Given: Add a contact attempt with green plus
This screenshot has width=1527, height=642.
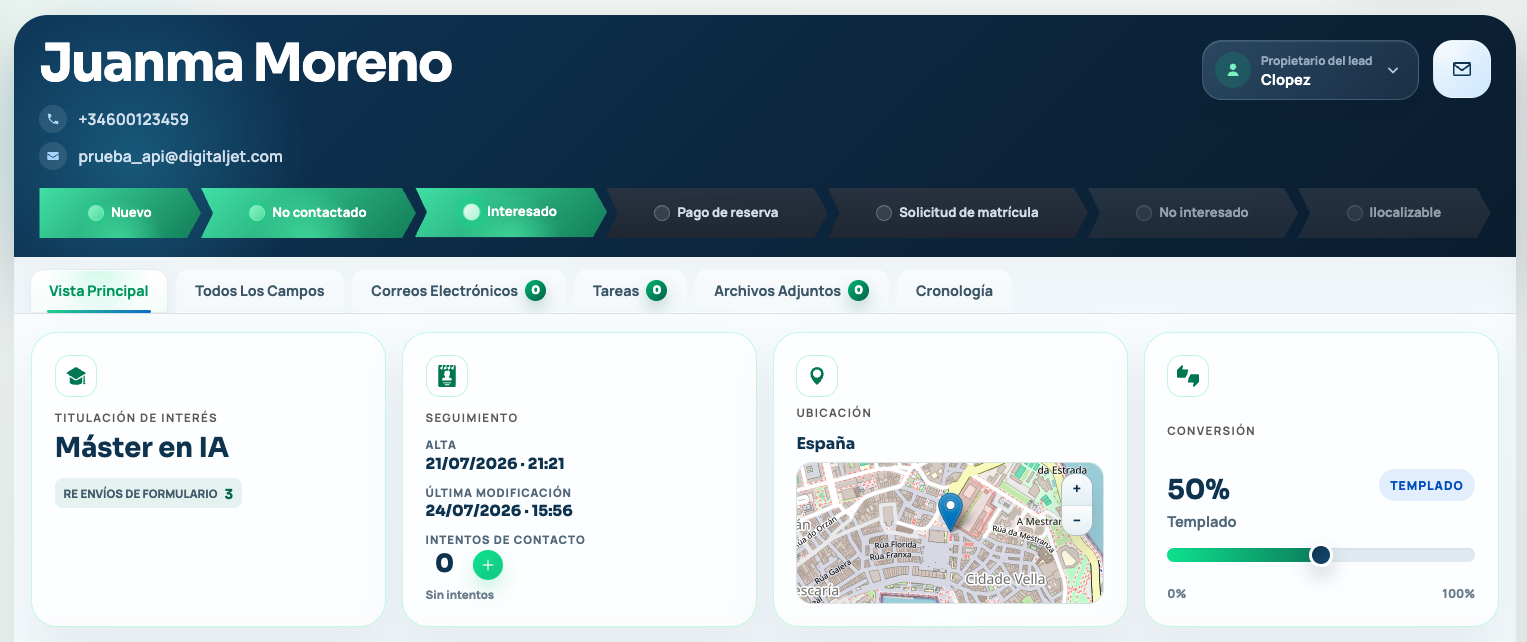Looking at the screenshot, I should (488, 565).
